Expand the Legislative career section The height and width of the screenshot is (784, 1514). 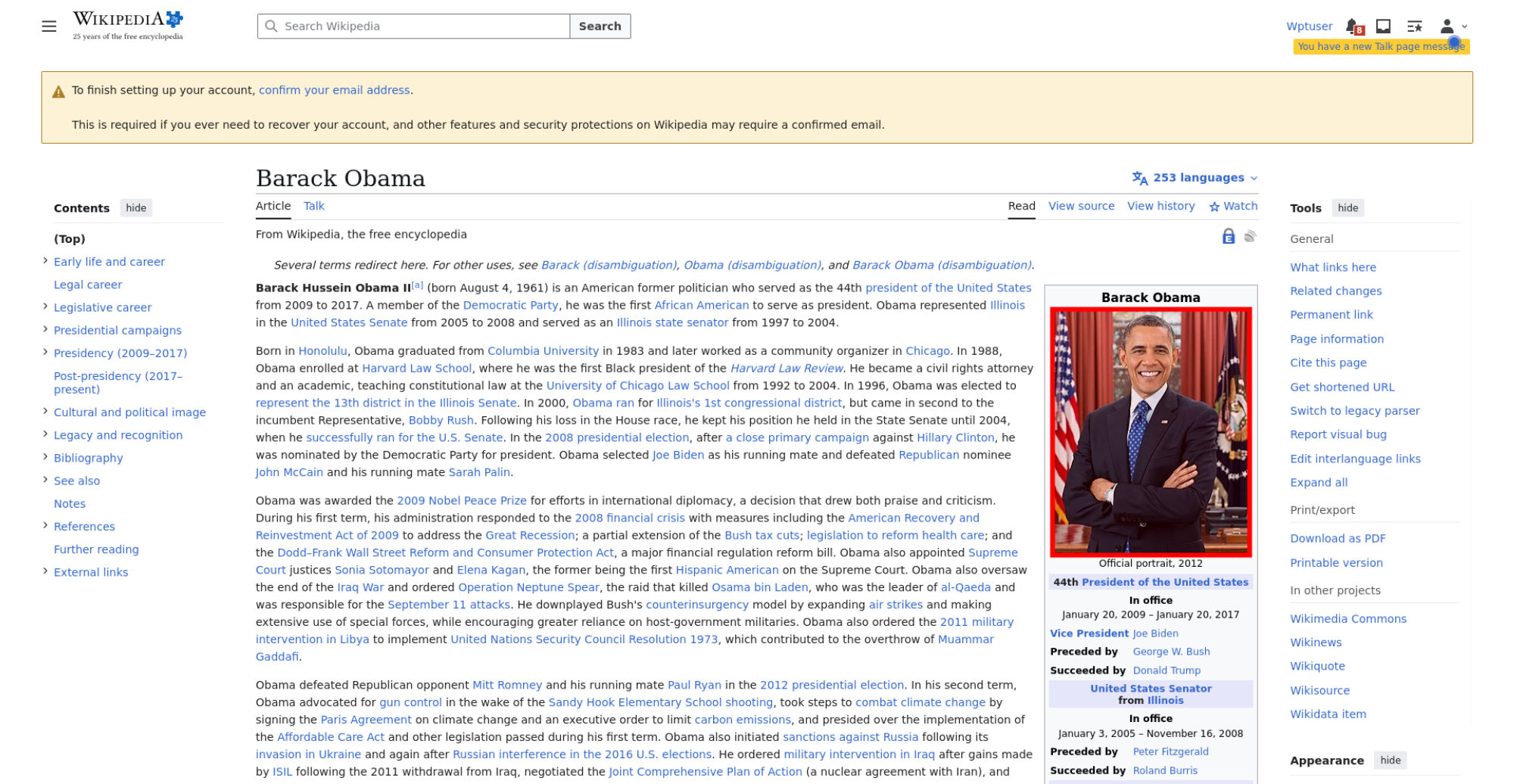tap(45, 306)
